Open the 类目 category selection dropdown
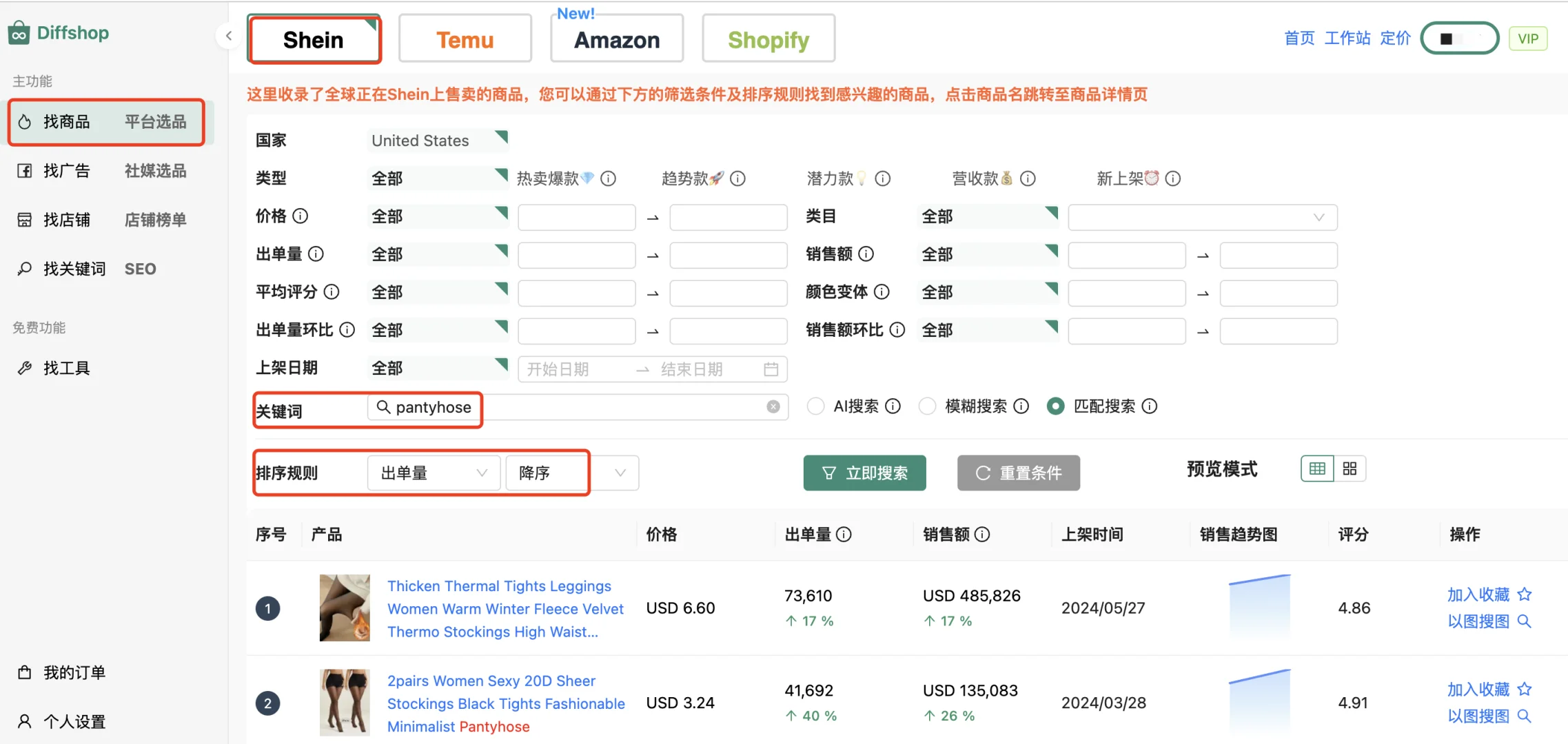Image resolution: width=1568 pixels, height=744 pixels. [1202, 217]
